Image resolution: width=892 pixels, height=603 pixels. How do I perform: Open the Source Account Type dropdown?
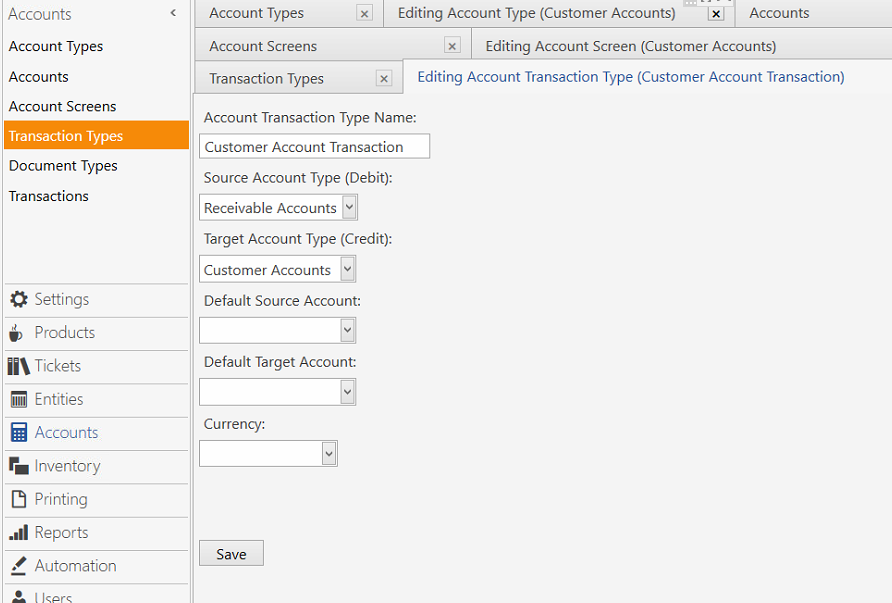pyautogui.click(x=347, y=207)
